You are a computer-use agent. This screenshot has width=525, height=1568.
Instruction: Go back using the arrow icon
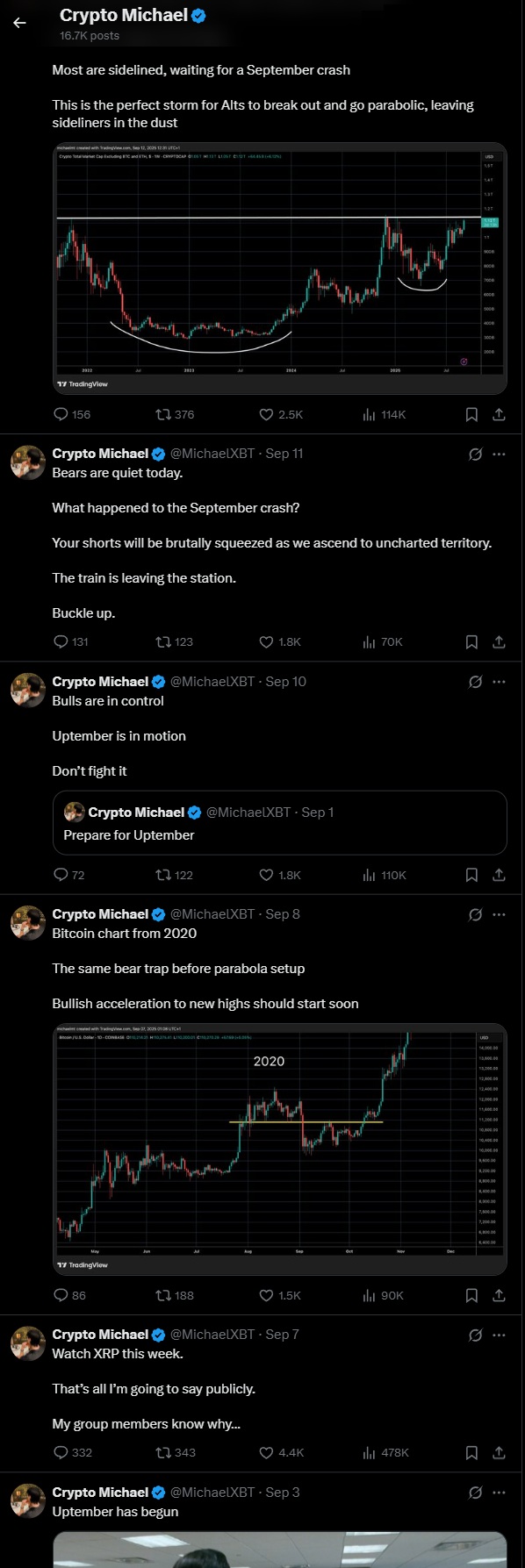click(20, 23)
